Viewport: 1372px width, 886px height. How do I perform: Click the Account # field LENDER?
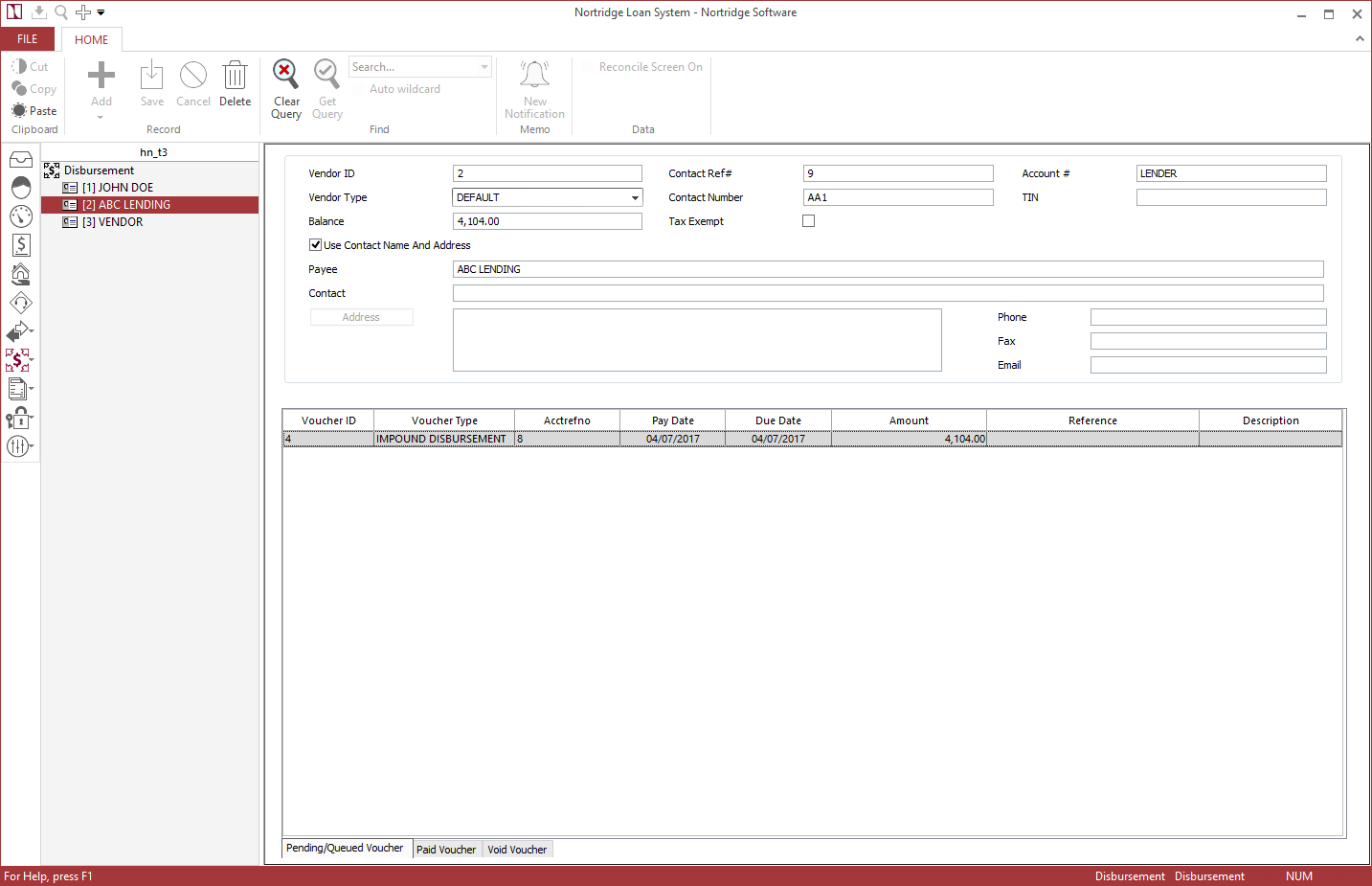pyautogui.click(x=1231, y=173)
